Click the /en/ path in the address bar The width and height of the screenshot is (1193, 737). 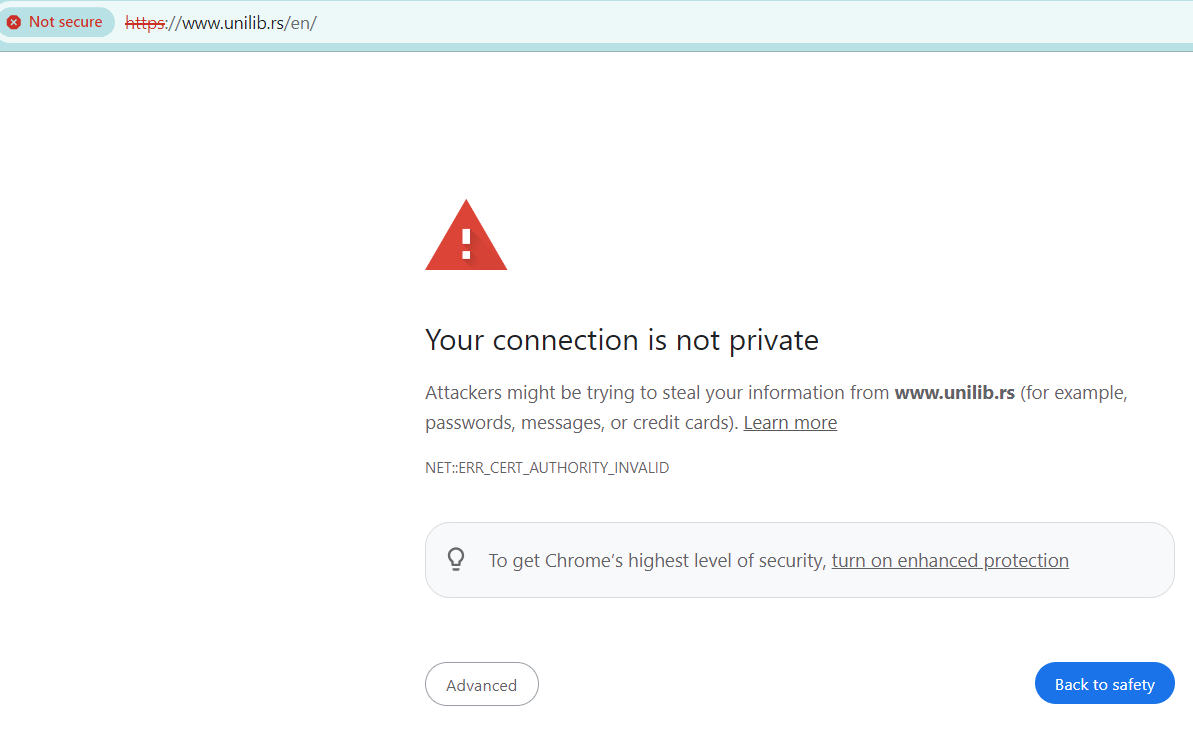[301, 23]
